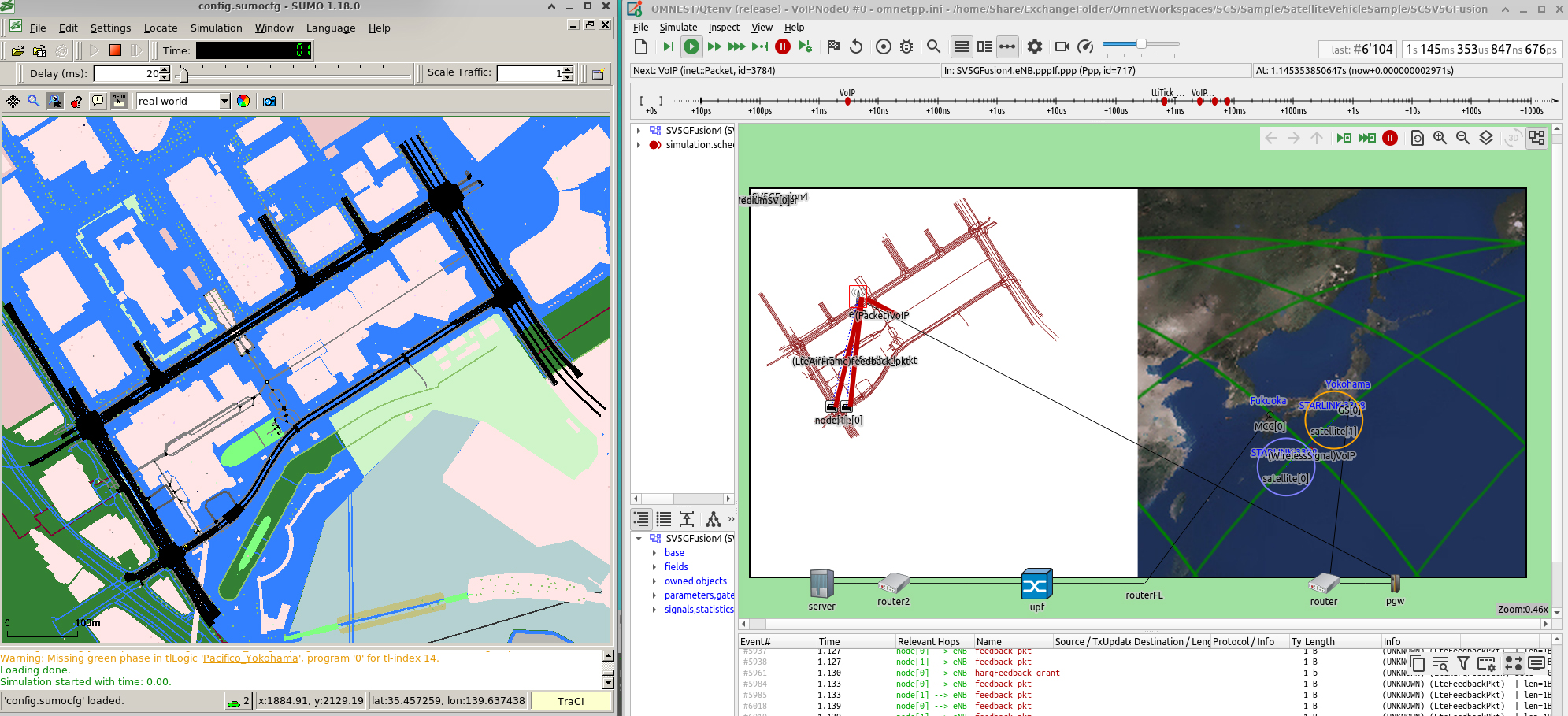Zoom in on the network canvas
Image resolution: width=1568 pixels, height=716 pixels.
pos(1440,138)
